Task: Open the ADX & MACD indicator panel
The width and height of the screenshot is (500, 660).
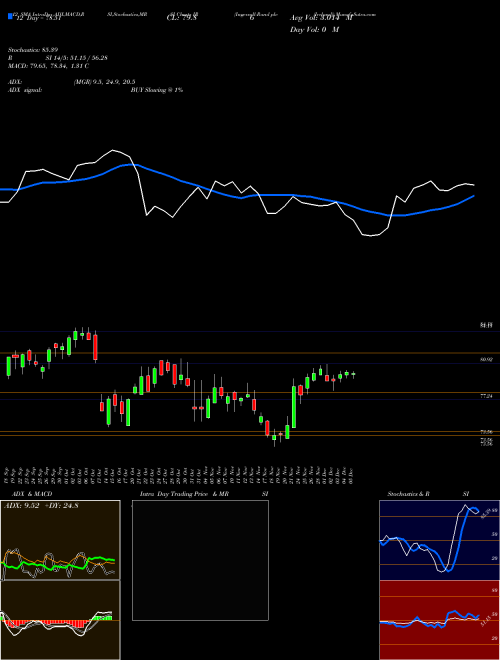Action: pyautogui.click(x=60, y=540)
